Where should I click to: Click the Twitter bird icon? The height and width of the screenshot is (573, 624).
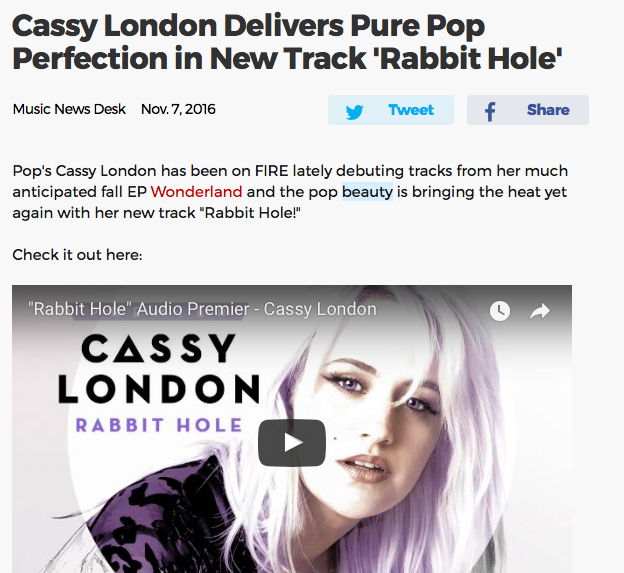tap(354, 111)
